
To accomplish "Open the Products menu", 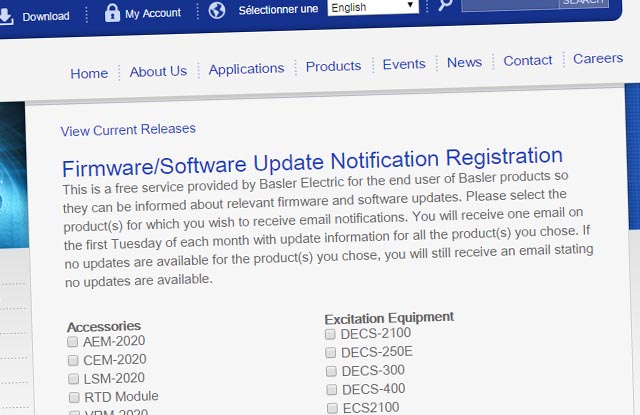I will (x=333, y=66).
